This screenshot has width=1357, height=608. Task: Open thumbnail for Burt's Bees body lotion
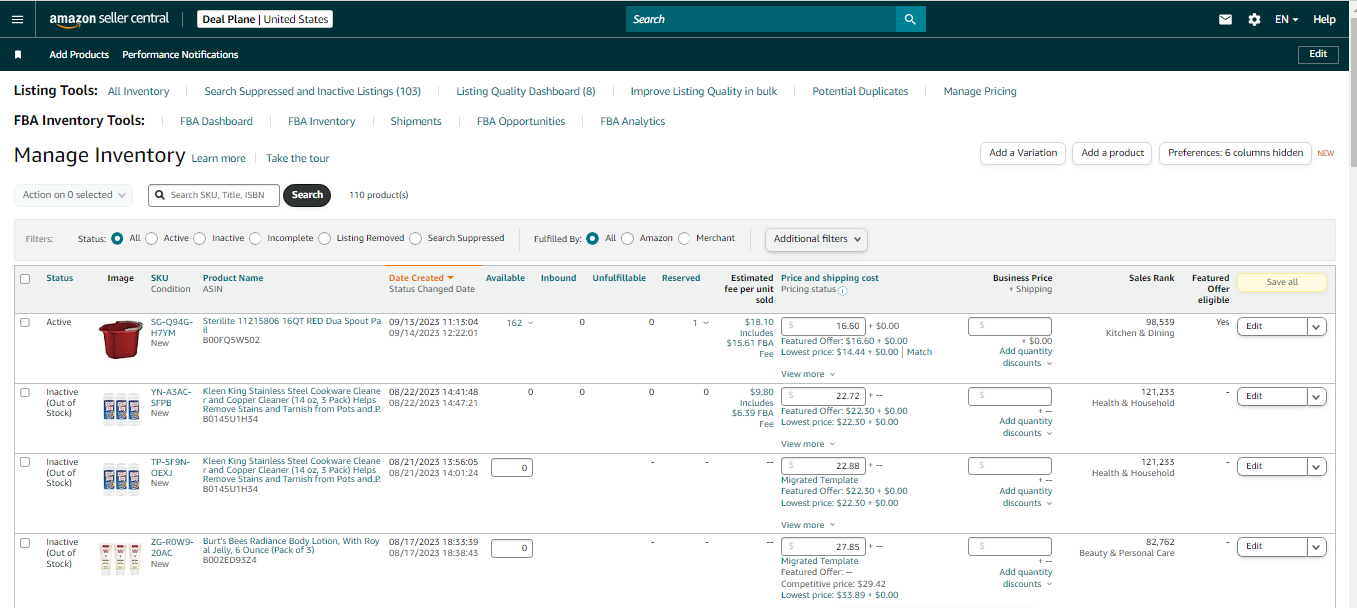point(121,558)
